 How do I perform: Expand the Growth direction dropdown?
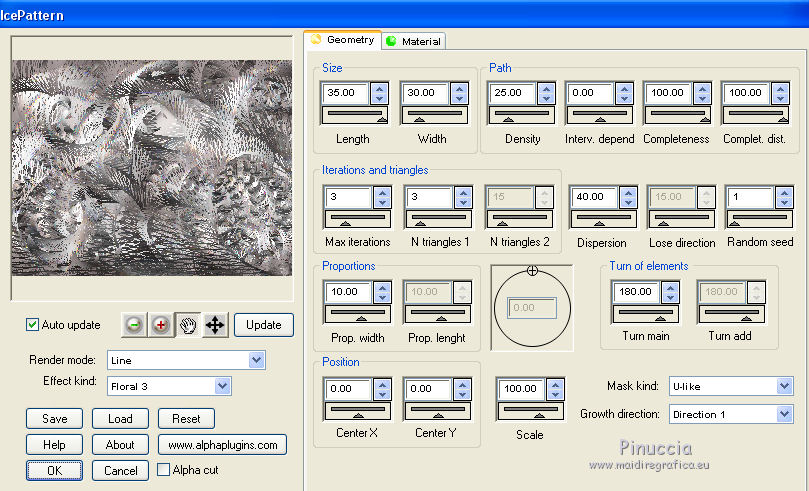point(784,414)
